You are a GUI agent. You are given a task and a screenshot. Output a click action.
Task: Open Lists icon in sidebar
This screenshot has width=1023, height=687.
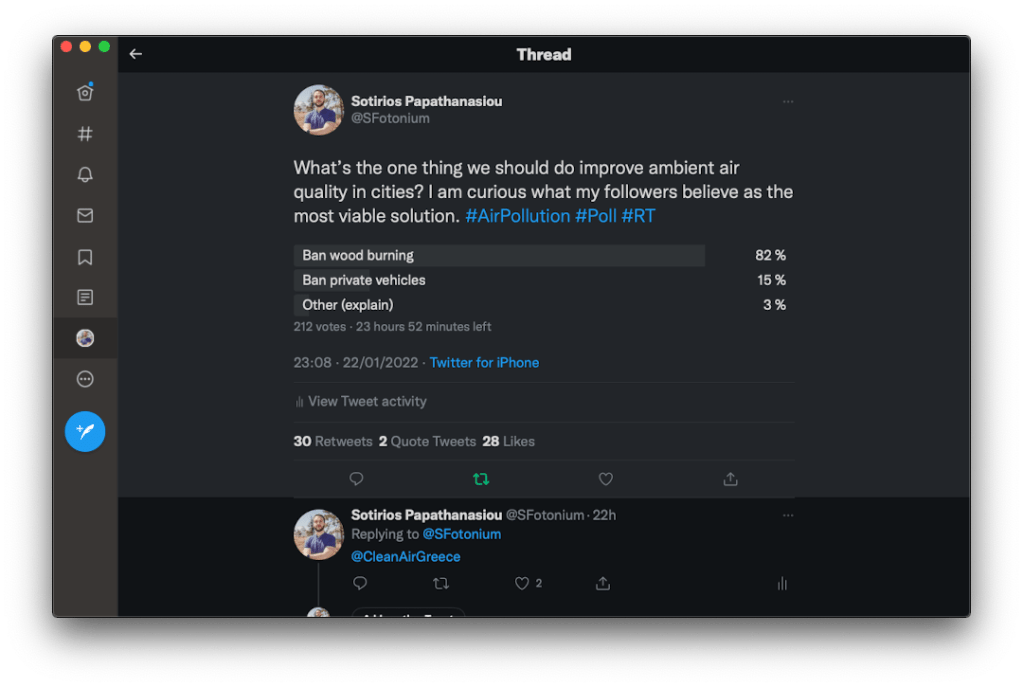point(85,297)
